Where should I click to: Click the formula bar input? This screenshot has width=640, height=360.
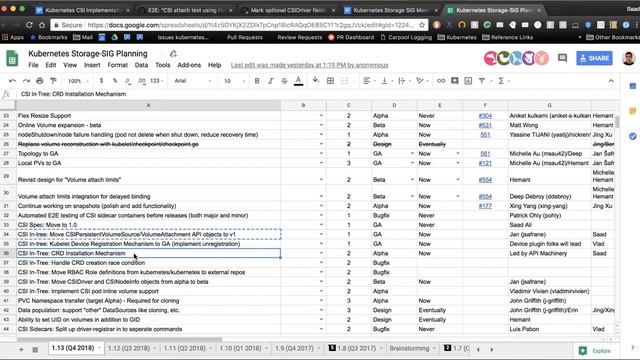(318, 94)
